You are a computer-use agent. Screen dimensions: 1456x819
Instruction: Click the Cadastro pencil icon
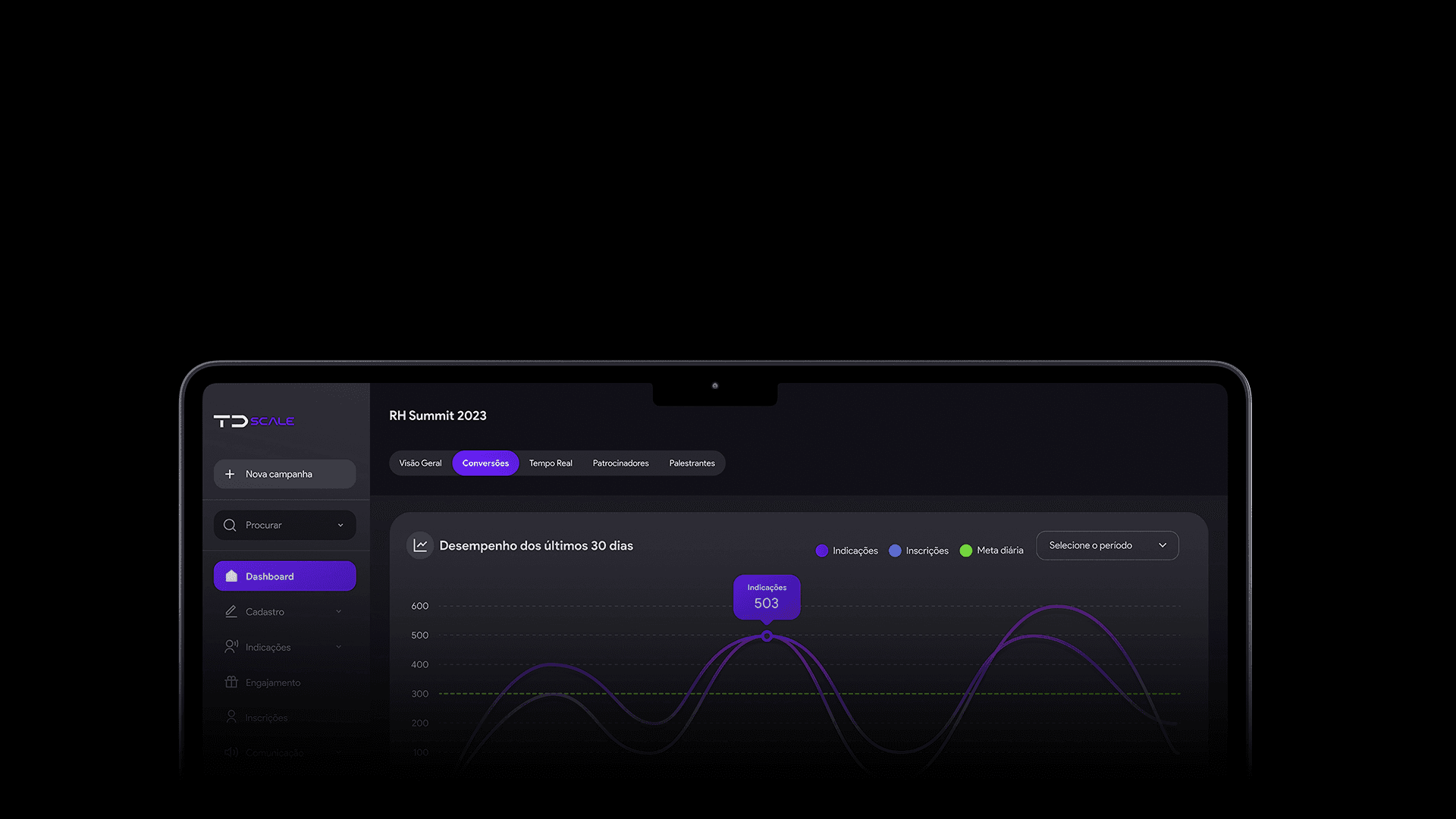pos(231,611)
